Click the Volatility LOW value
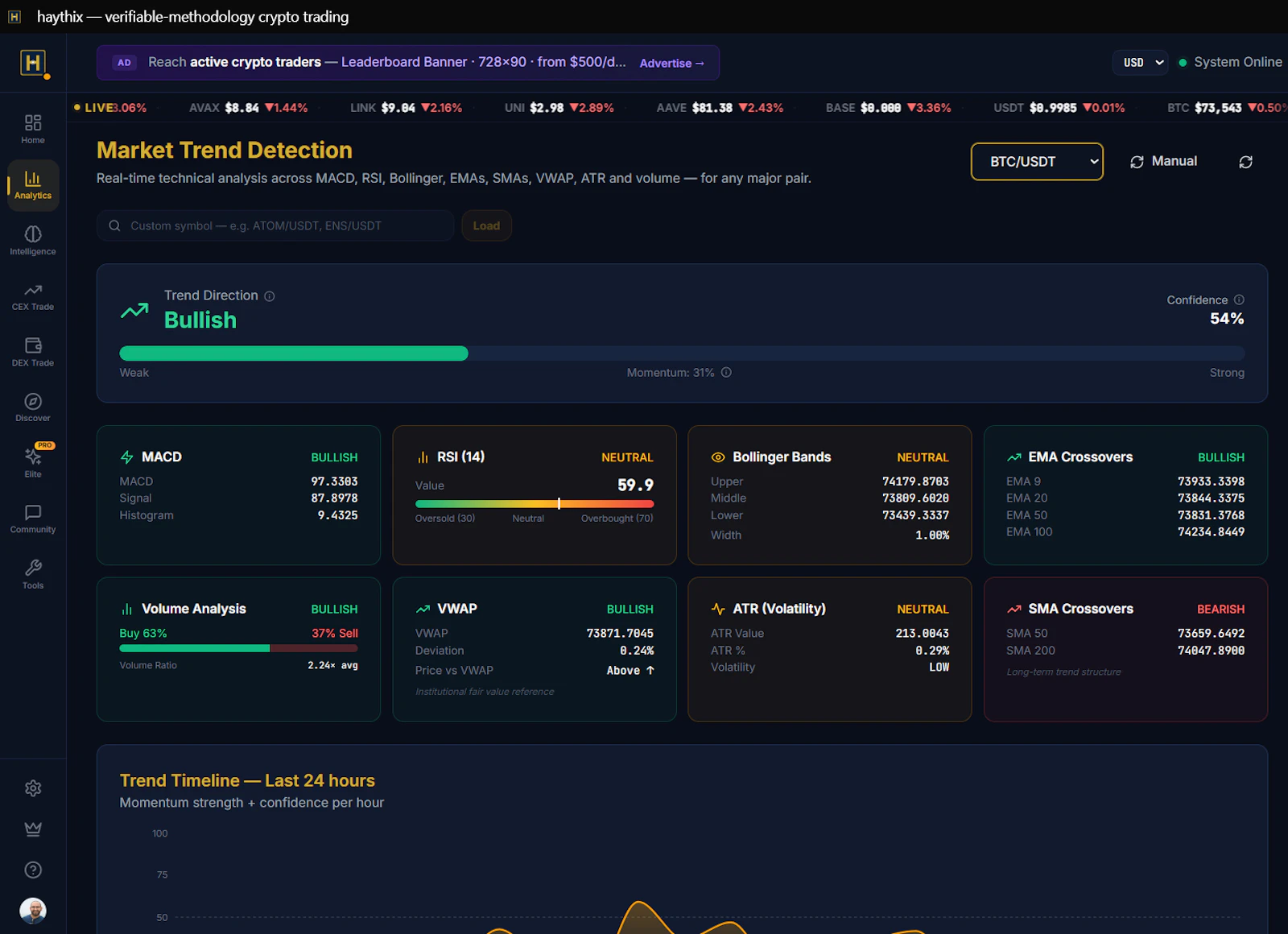Image resolution: width=1288 pixels, height=934 pixels. tap(939, 667)
